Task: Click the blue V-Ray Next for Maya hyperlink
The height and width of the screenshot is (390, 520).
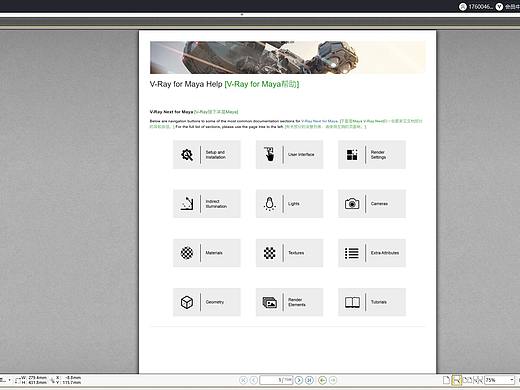Action: tap(320, 121)
